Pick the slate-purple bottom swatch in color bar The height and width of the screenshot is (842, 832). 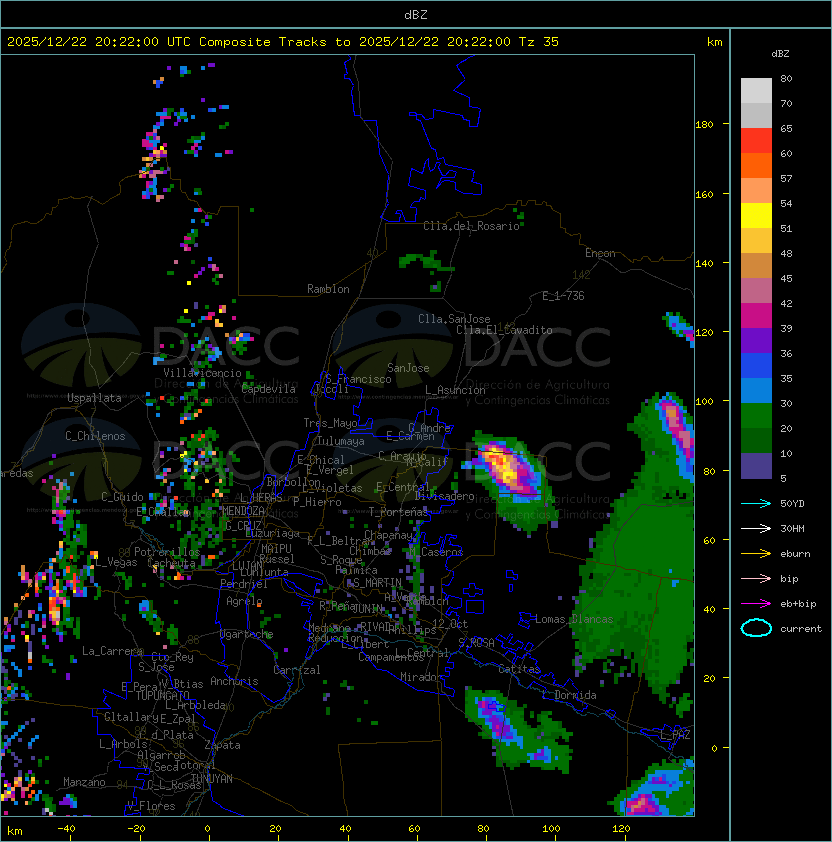point(756,466)
